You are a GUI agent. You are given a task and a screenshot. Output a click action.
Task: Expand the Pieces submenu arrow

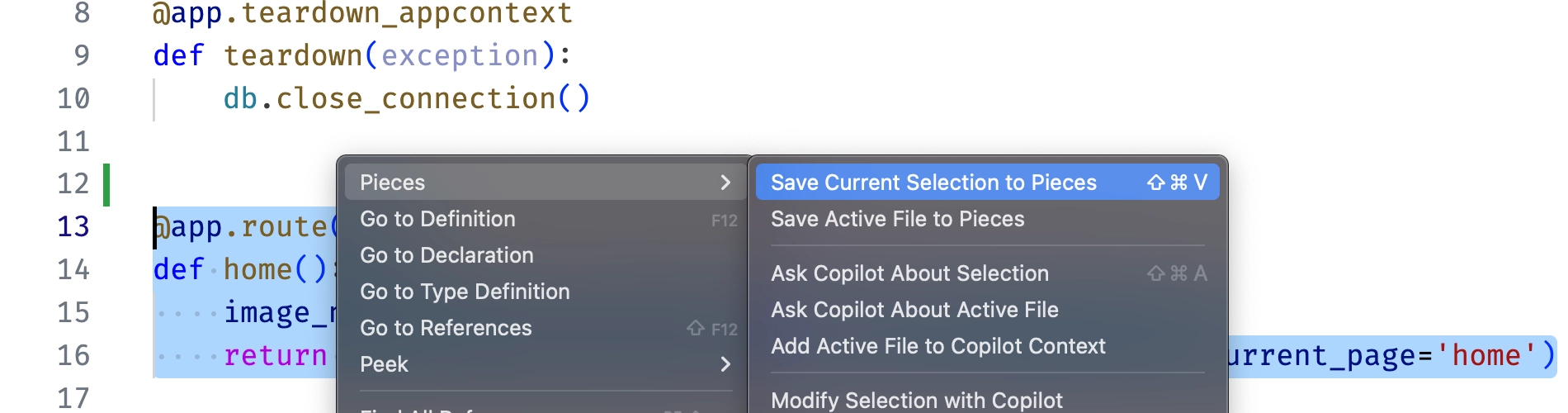click(725, 183)
